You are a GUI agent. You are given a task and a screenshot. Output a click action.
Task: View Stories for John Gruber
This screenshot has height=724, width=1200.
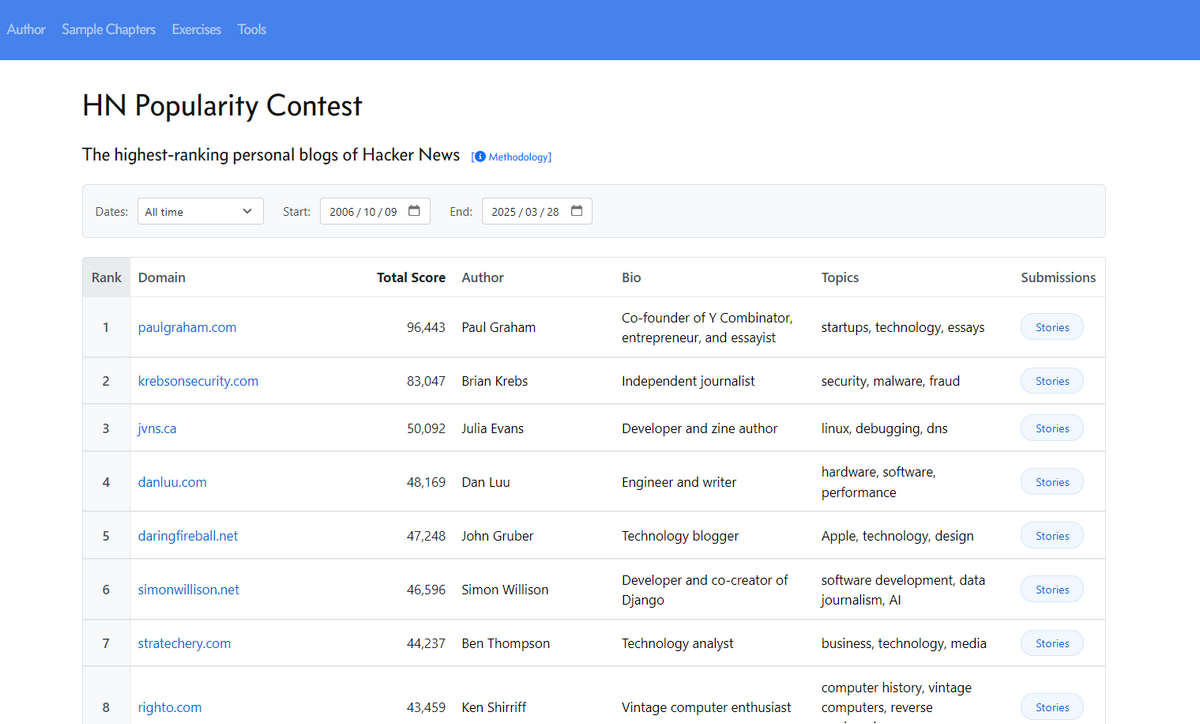point(1052,536)
